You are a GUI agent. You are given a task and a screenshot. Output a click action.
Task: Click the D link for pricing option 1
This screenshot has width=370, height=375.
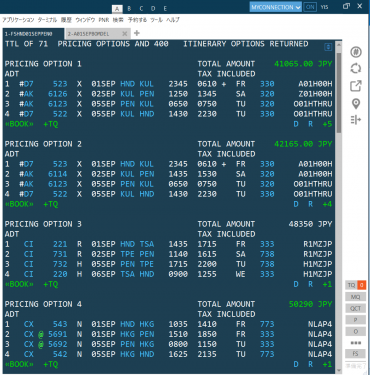[296, 124]
